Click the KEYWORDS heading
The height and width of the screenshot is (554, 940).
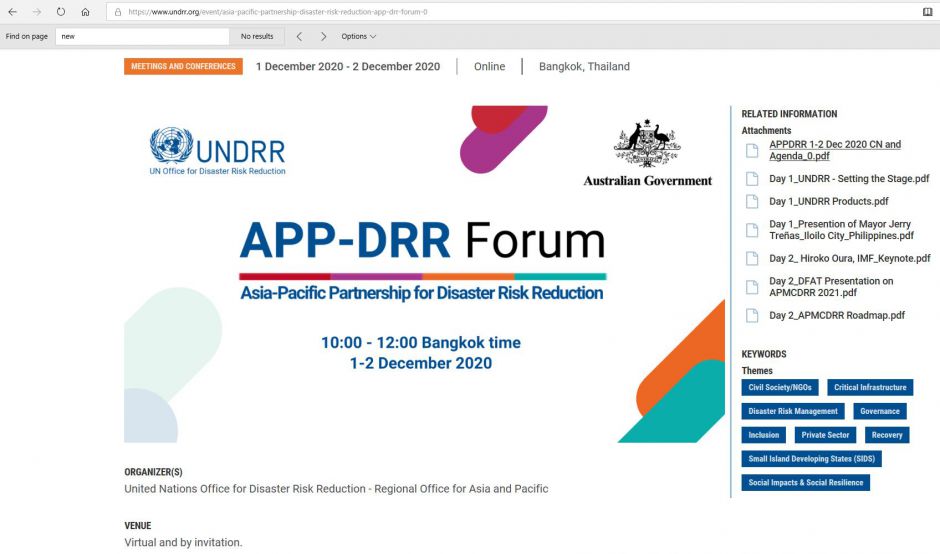(764, 354)
